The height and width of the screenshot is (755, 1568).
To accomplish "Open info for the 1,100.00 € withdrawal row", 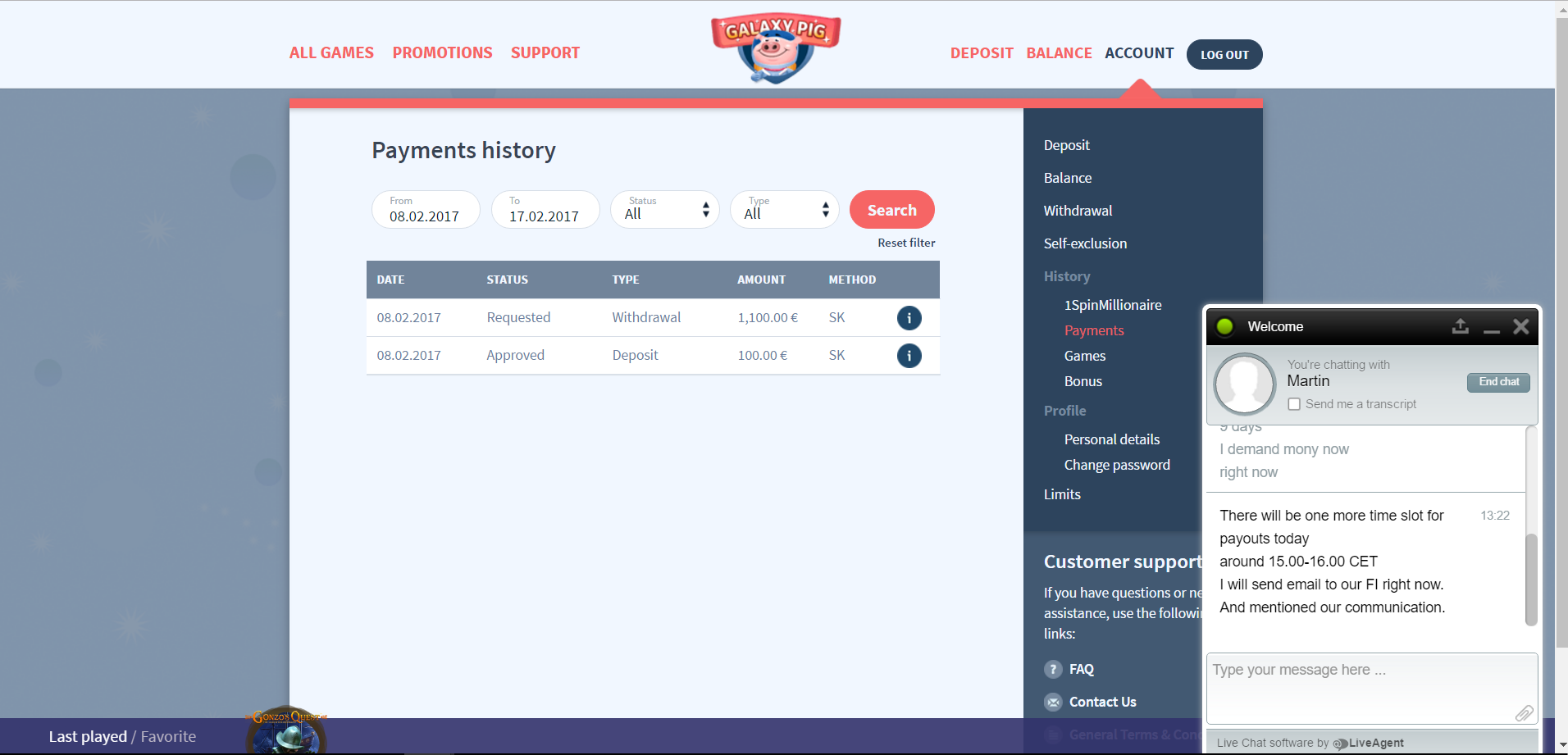I will [x=909, y=317].
